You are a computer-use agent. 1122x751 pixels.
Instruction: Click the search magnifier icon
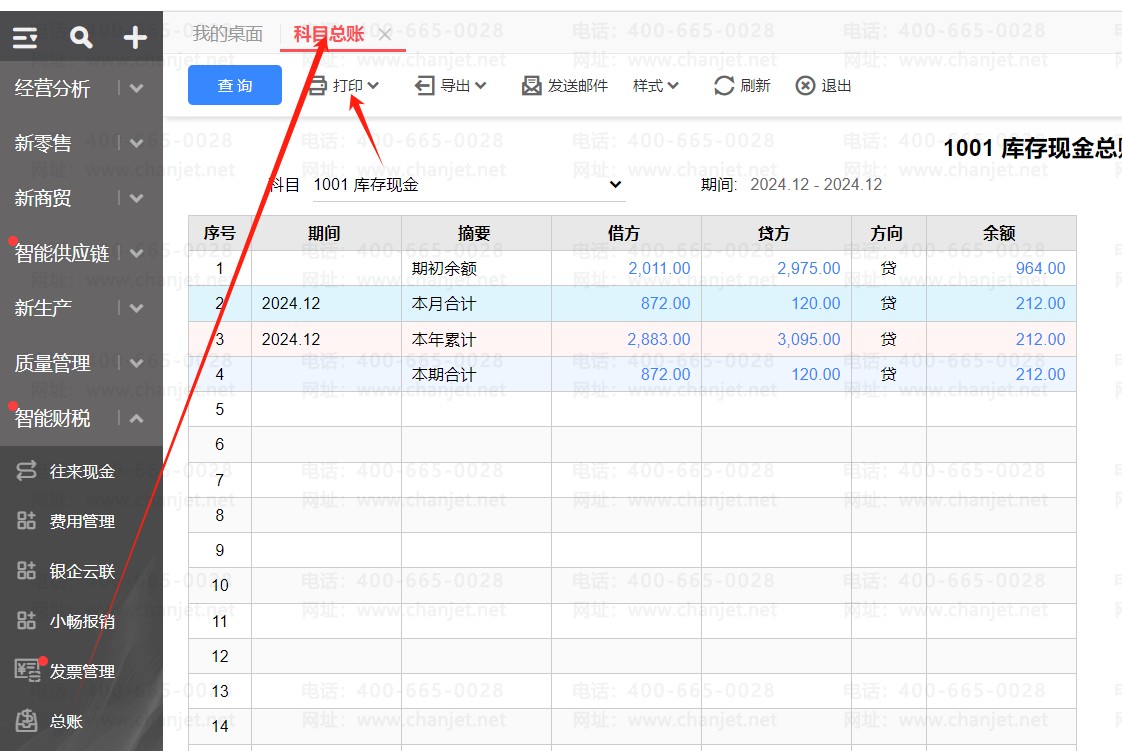81,38
